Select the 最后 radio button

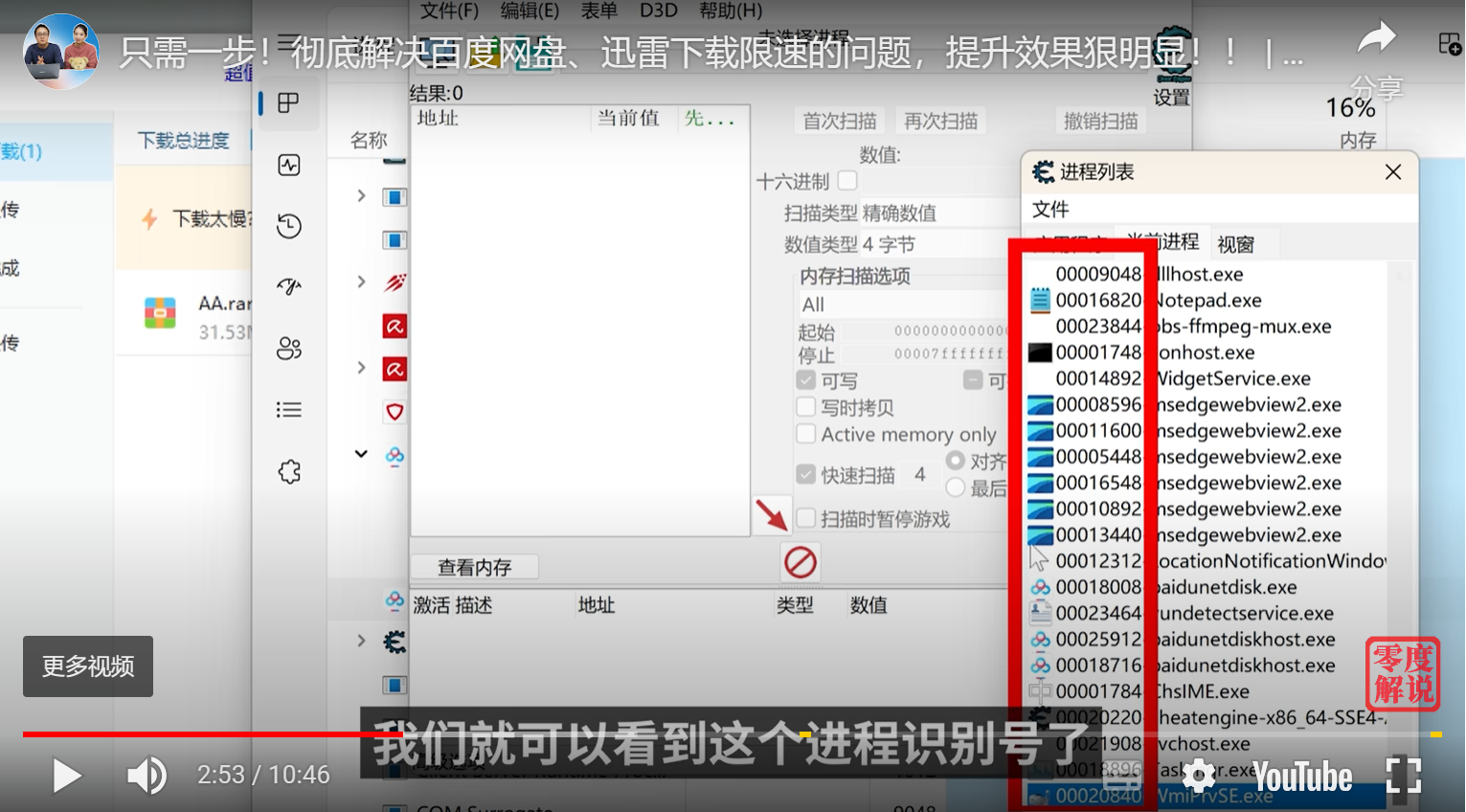[955, 487]
